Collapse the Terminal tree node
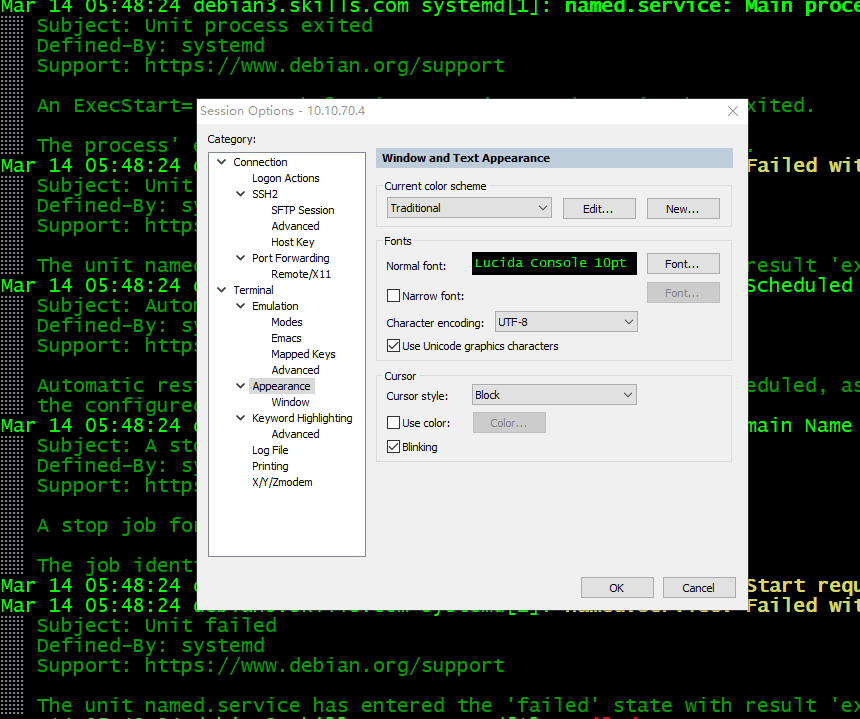Screen dimensions: 860x719 (222, 290)
